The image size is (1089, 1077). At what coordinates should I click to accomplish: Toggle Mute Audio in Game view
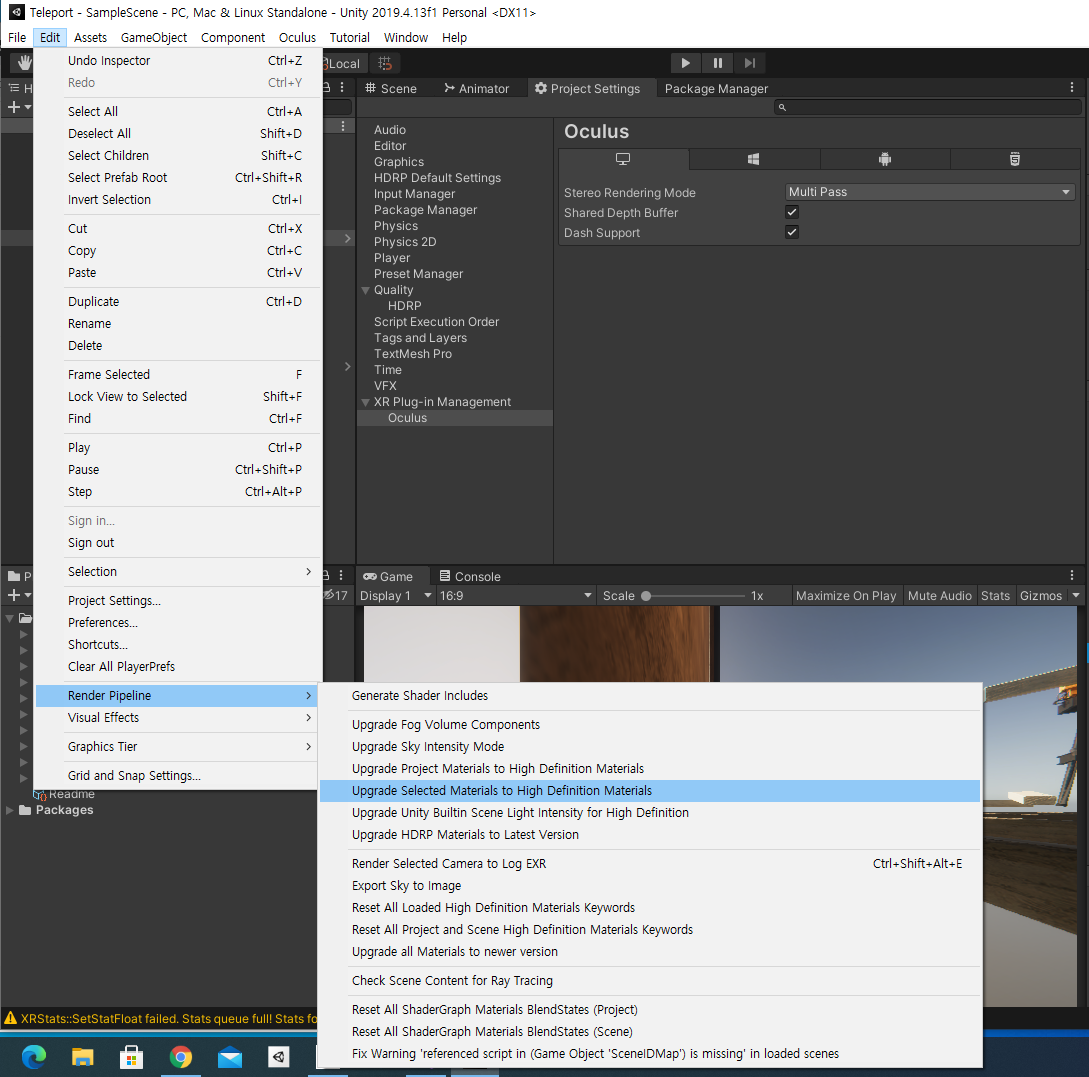click(940, 596)
